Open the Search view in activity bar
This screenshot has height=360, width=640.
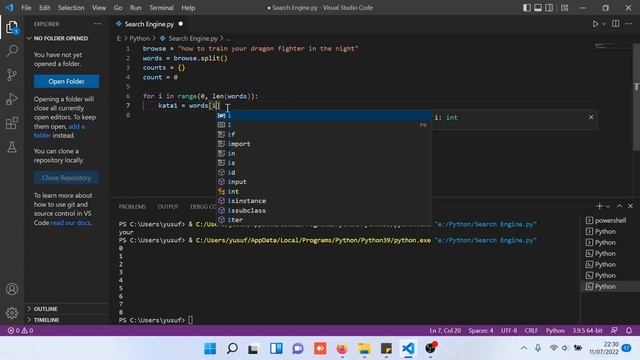[x=12, y=51]
